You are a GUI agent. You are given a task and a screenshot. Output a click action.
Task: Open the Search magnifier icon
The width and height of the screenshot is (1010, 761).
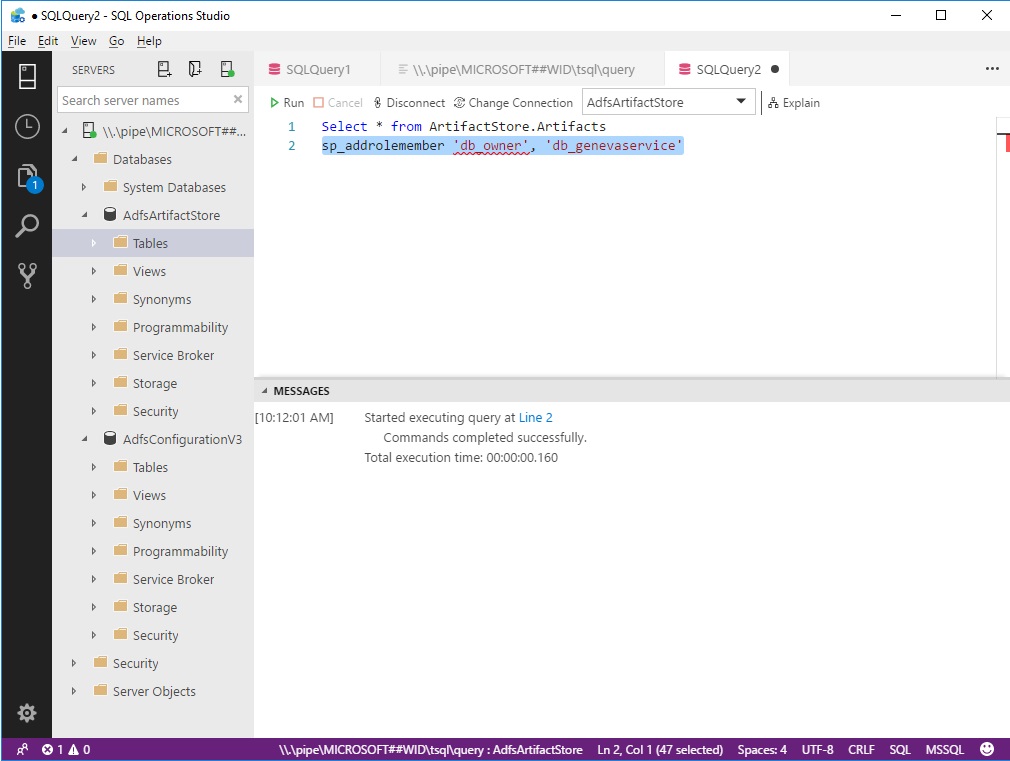pos(27,226)
